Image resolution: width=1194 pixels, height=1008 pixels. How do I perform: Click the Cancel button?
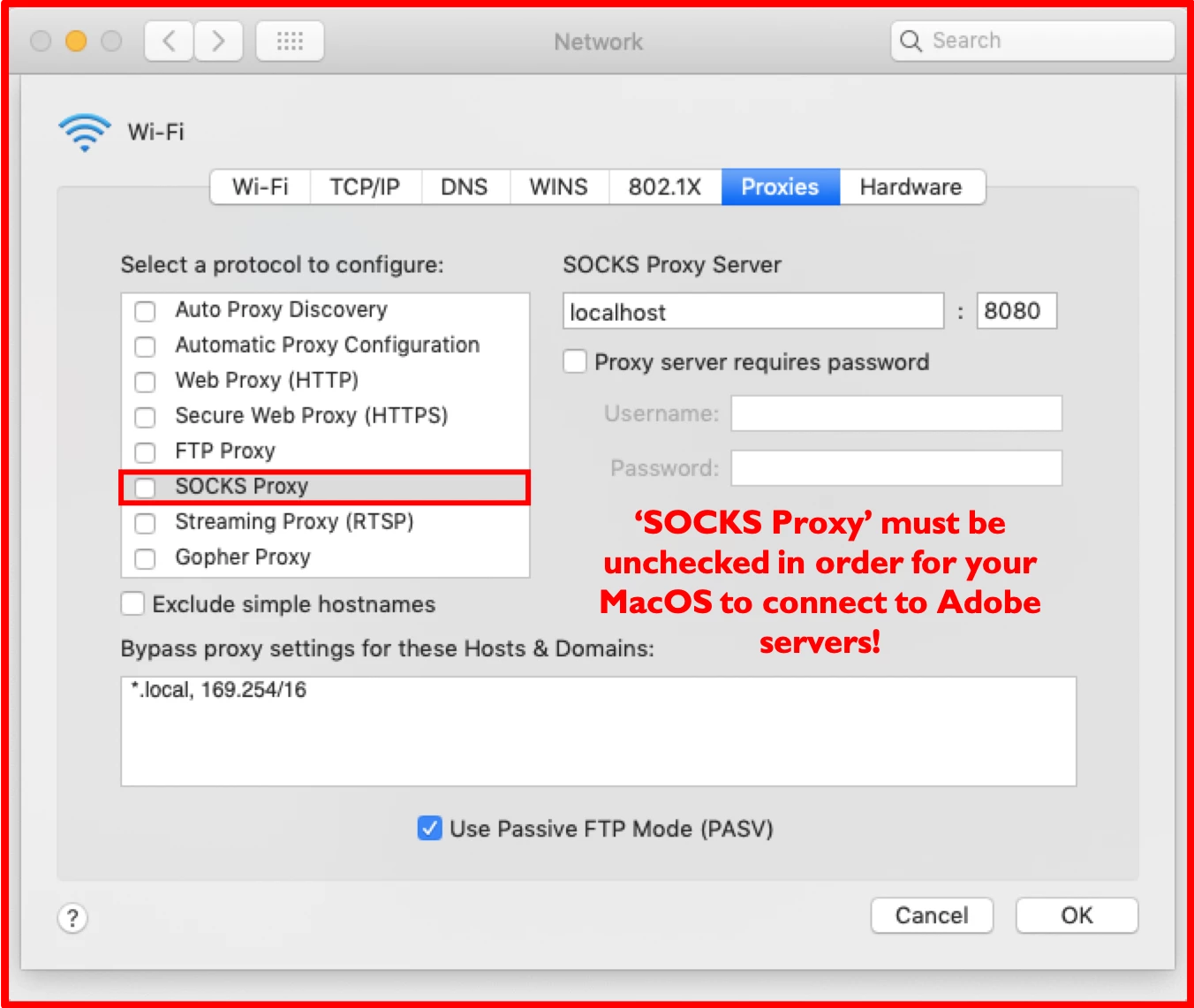click(932, 915)
